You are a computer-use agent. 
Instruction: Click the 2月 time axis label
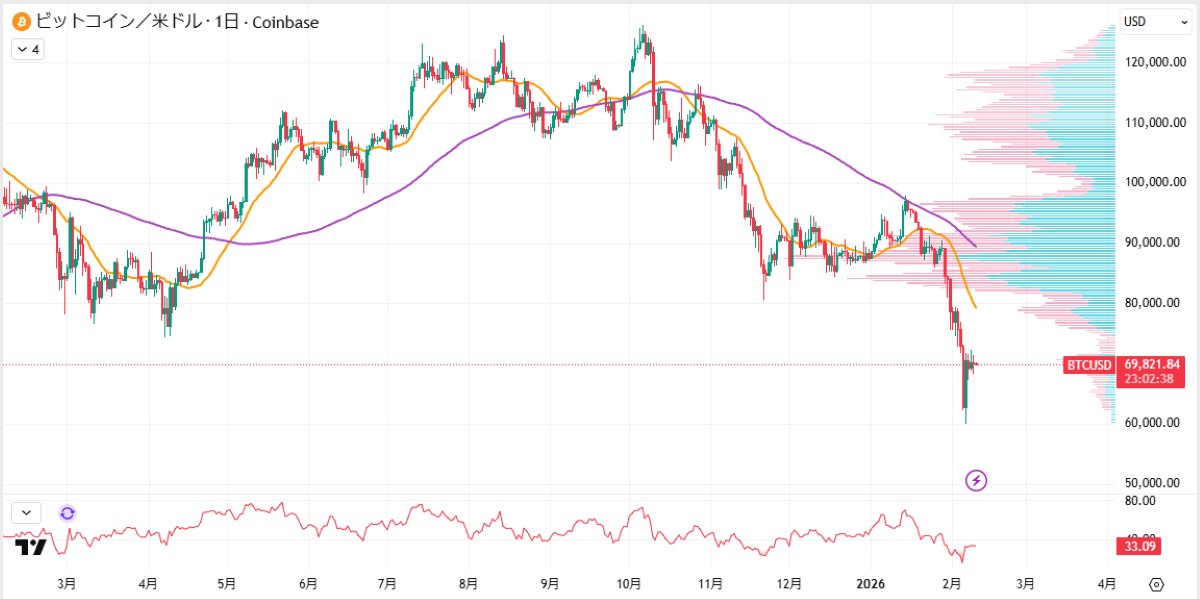click(x=952, y=583)
